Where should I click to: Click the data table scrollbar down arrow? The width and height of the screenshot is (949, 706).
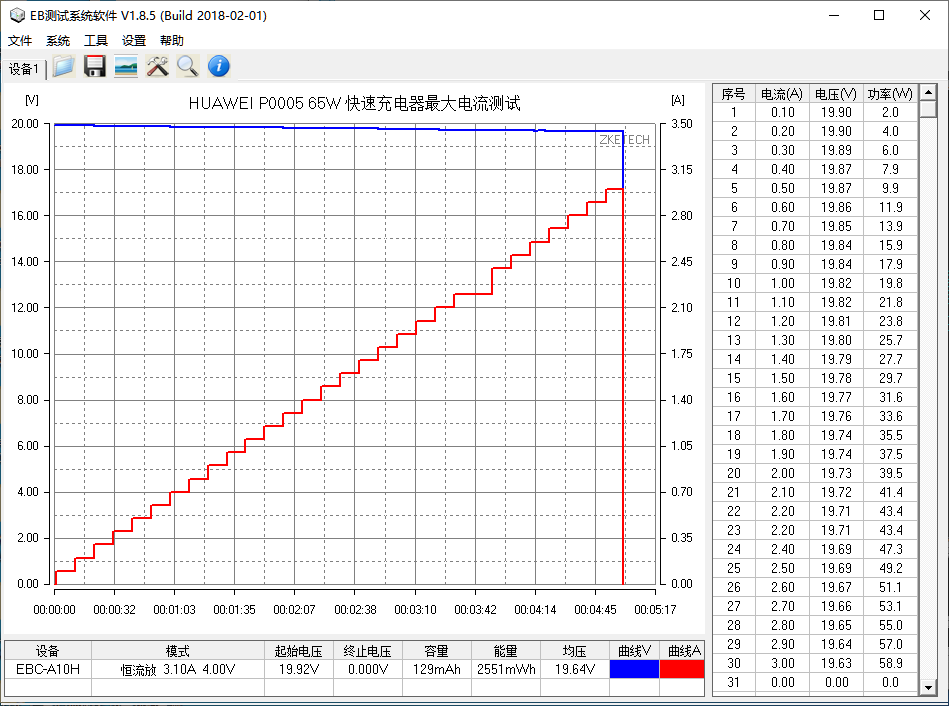[x=929, y=688]
